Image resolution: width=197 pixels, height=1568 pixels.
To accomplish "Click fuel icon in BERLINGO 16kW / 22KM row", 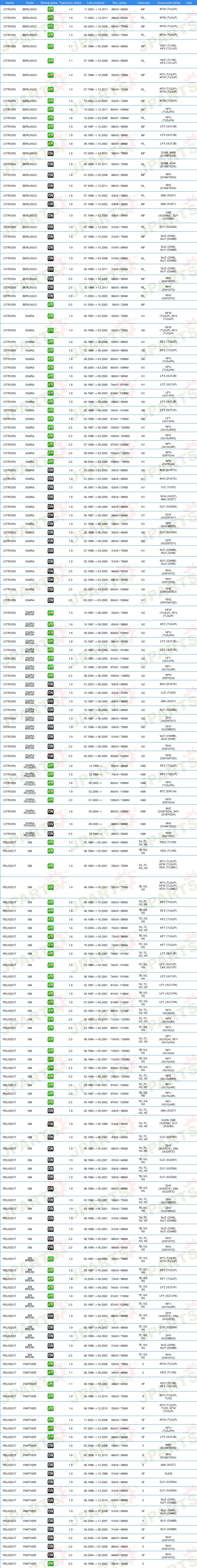I will 51,305.
